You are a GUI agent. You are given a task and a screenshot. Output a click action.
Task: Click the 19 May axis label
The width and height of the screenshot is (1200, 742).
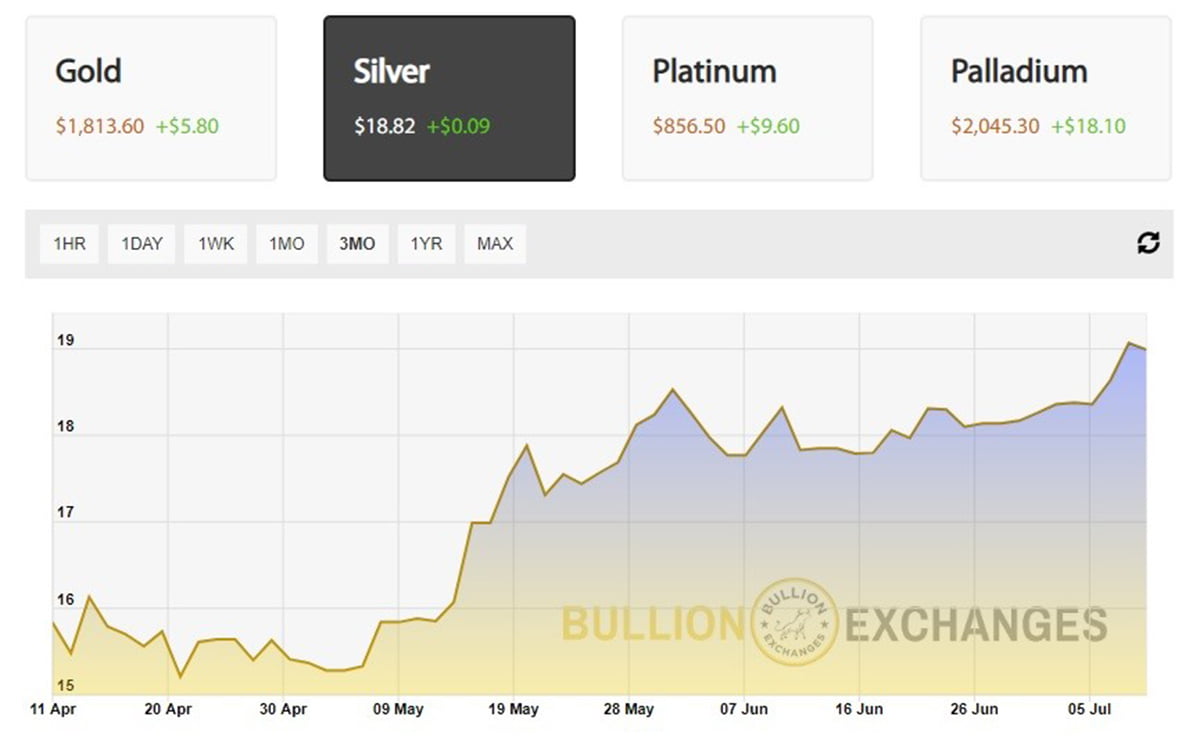(513, 708)
